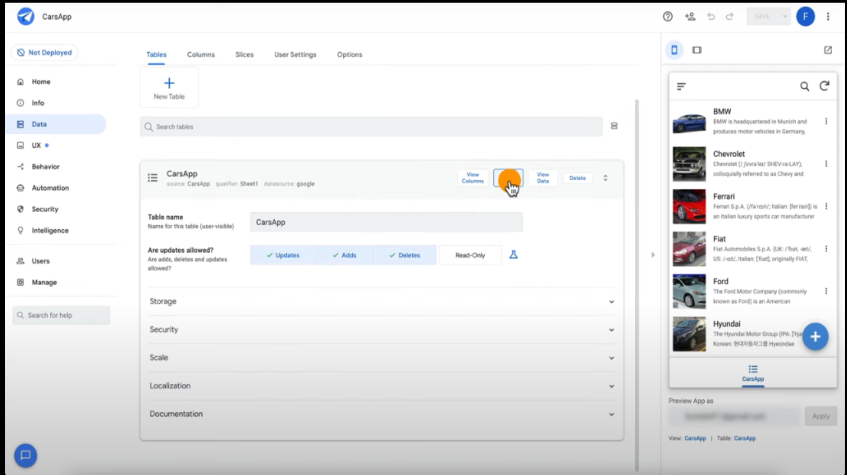Expand the Storage section
This screenshot has width=847, height=475.
(x=381, y=301)
